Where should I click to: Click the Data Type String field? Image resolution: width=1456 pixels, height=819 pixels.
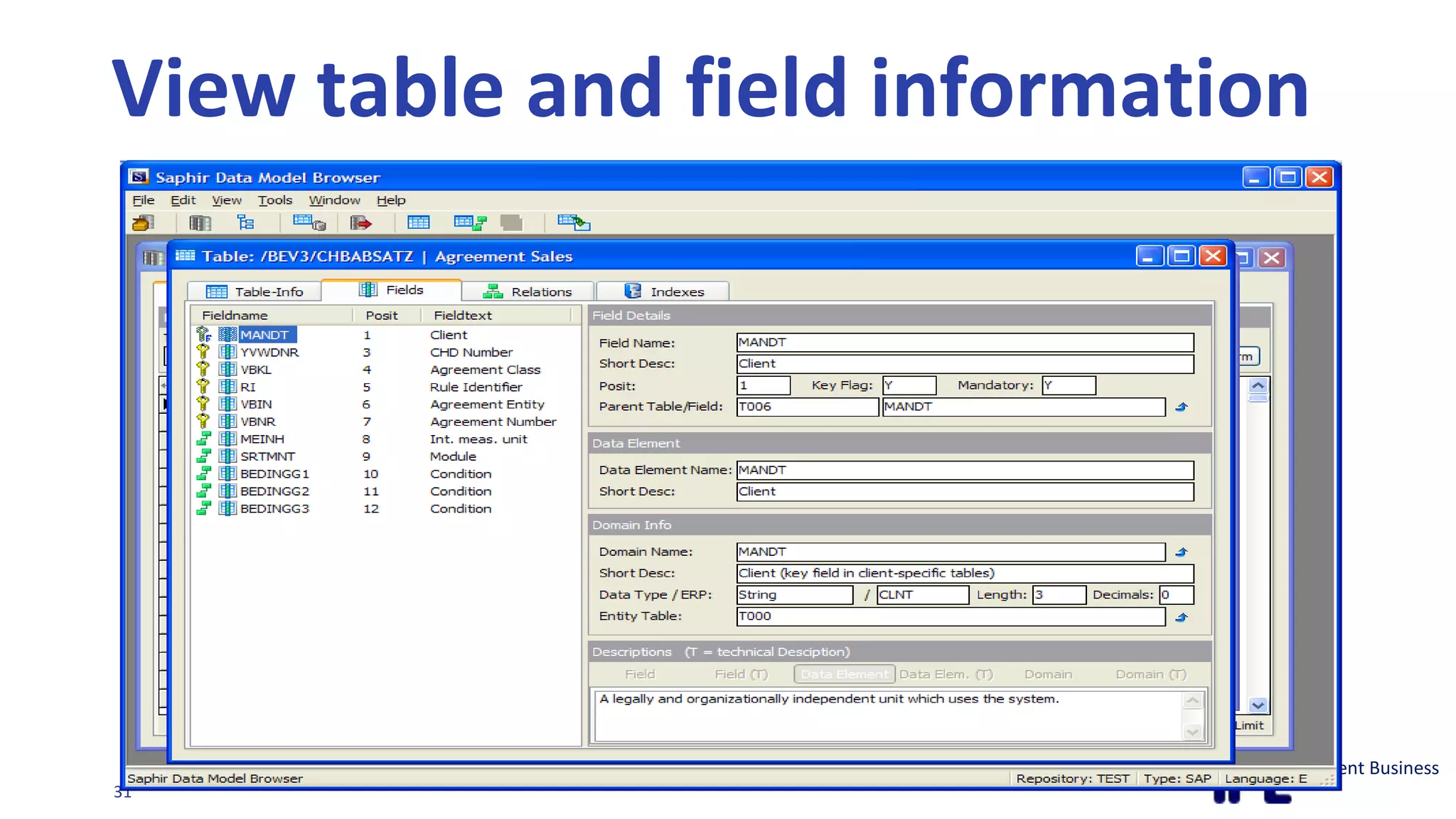point(795,595)
